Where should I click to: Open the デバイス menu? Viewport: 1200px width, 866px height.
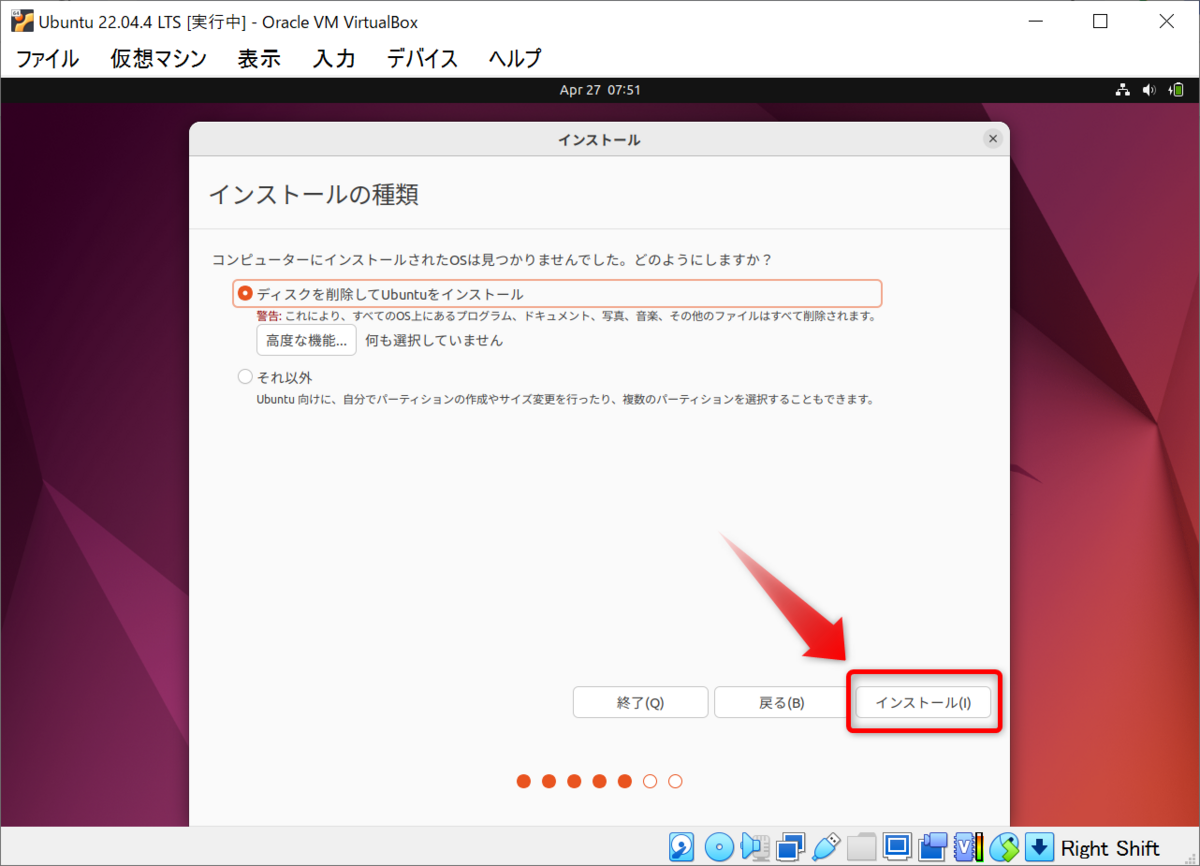pos(422,59)
